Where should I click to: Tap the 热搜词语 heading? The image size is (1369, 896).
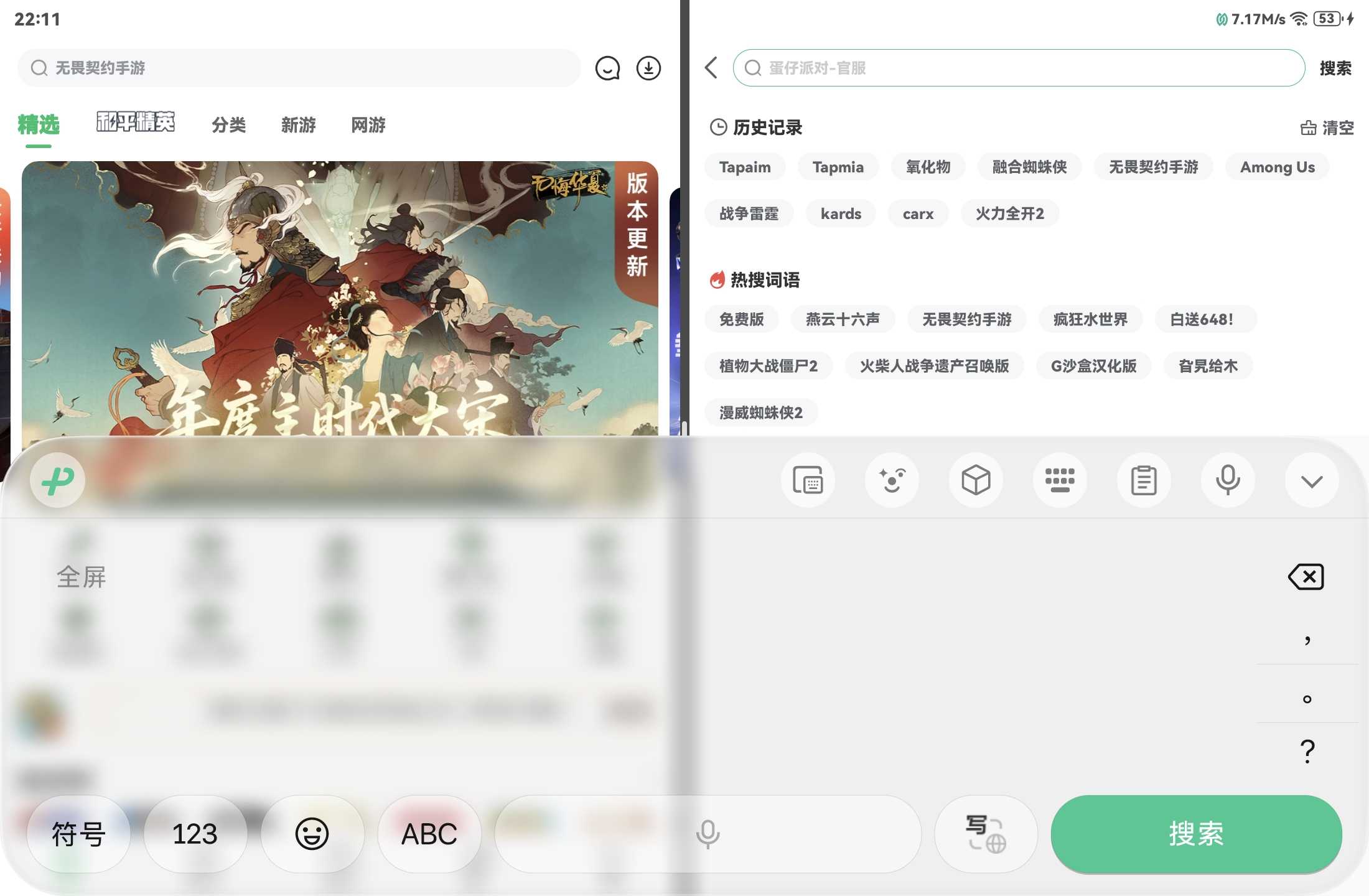[765, 280]
